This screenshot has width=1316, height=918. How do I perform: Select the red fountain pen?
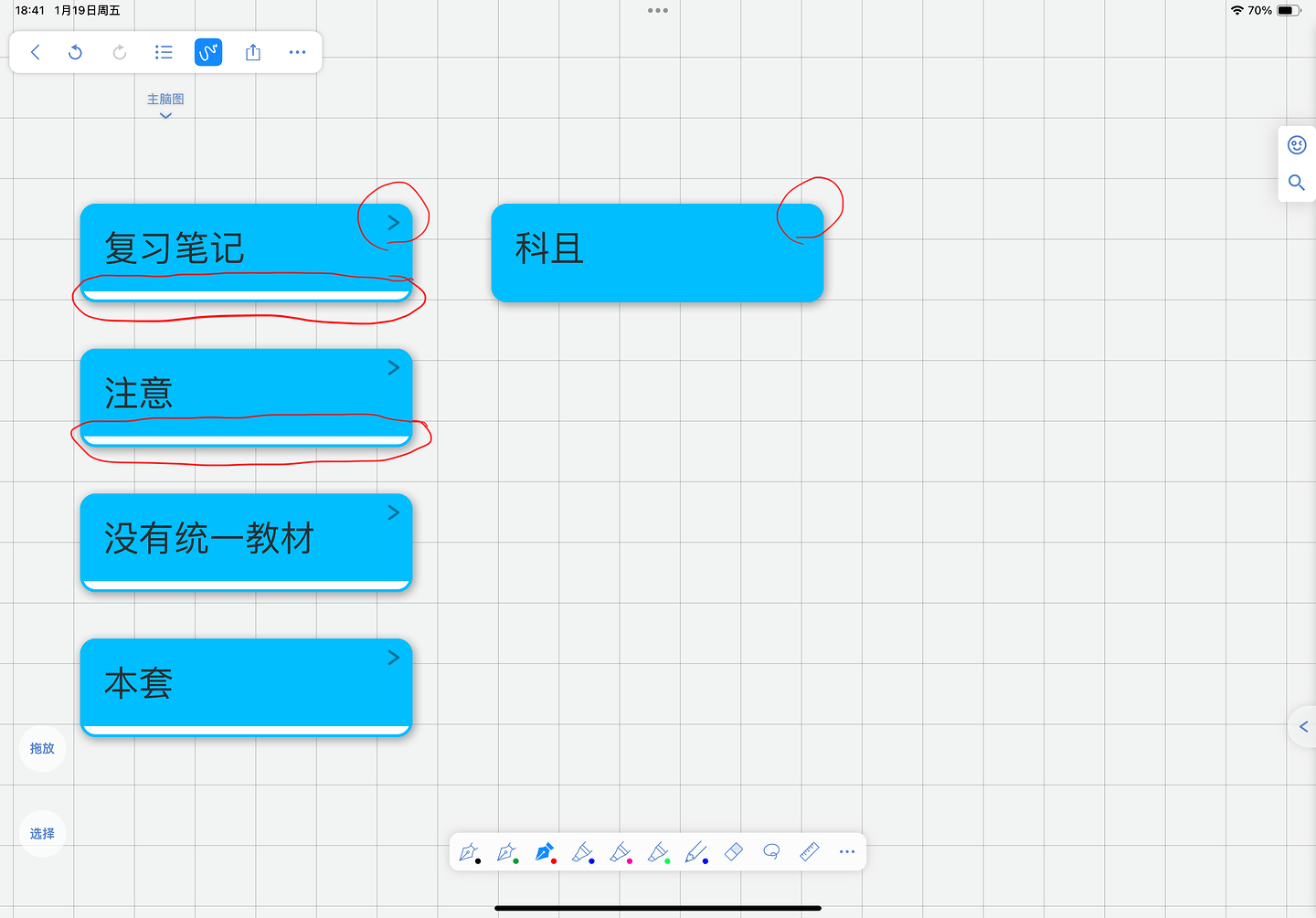pyautogui.click(x=545, y=852)
